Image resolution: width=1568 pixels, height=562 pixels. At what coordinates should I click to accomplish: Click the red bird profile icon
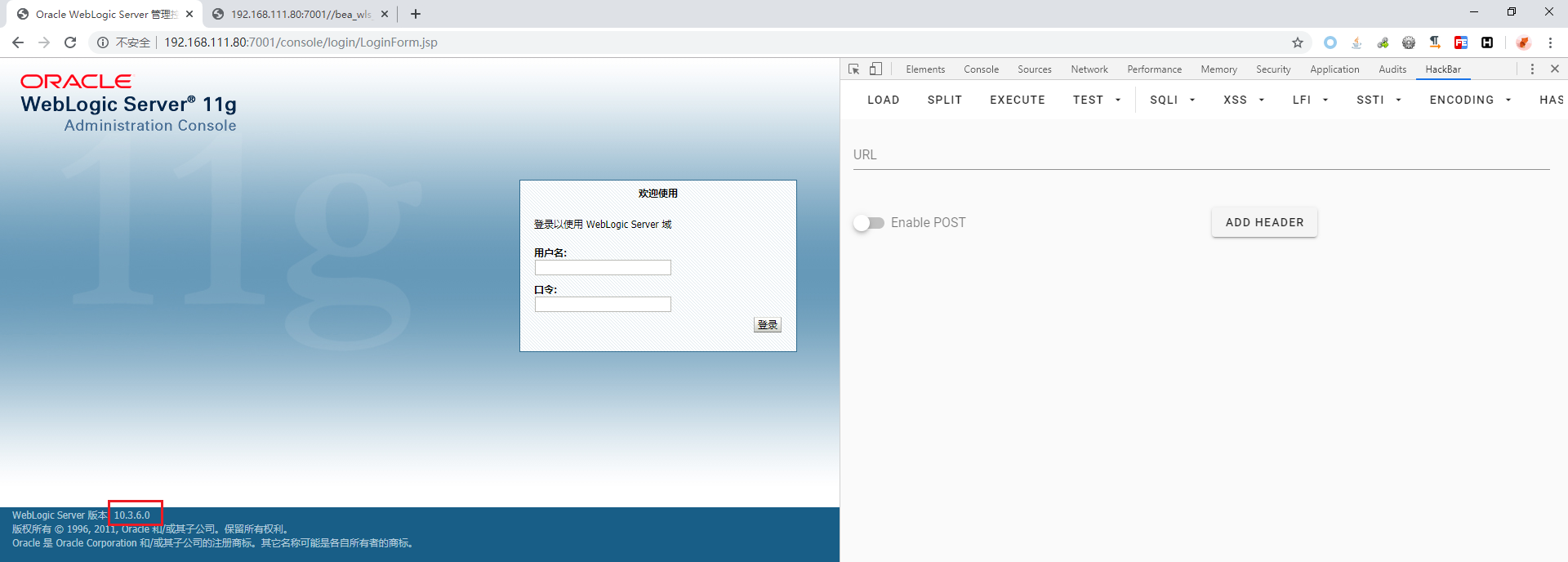click(x=1523, y=42)
